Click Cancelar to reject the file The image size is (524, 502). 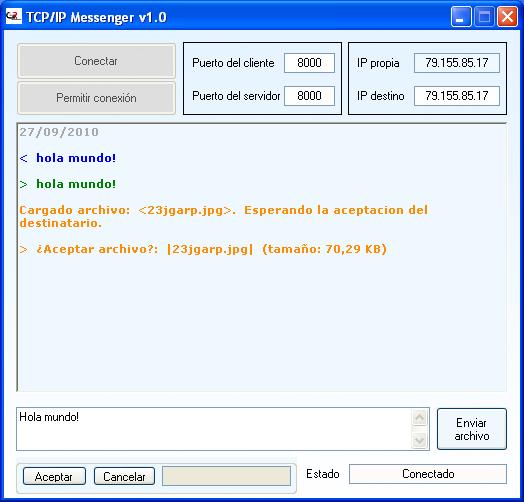(x=124, y=476)
